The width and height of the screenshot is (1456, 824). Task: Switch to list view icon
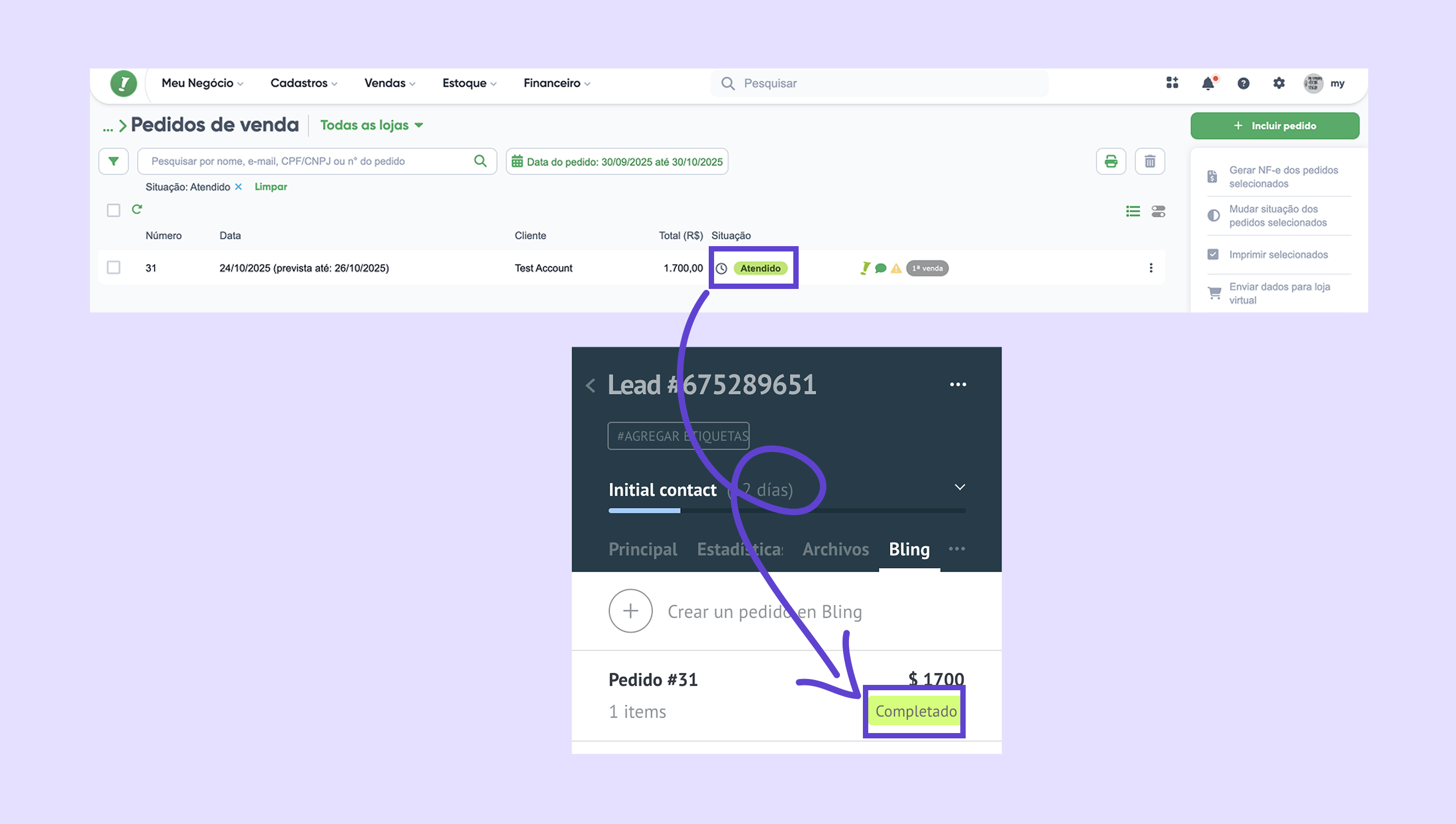(x=1133, y=211)
